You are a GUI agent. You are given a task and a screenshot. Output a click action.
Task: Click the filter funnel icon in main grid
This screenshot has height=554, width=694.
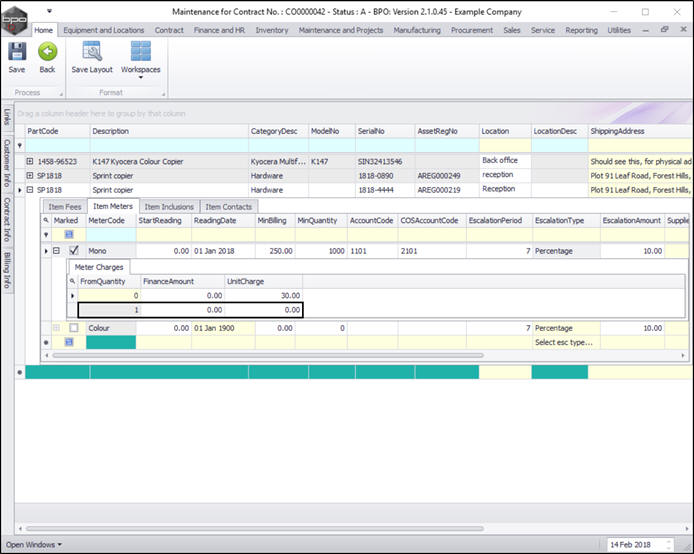[x=20, y=146]
